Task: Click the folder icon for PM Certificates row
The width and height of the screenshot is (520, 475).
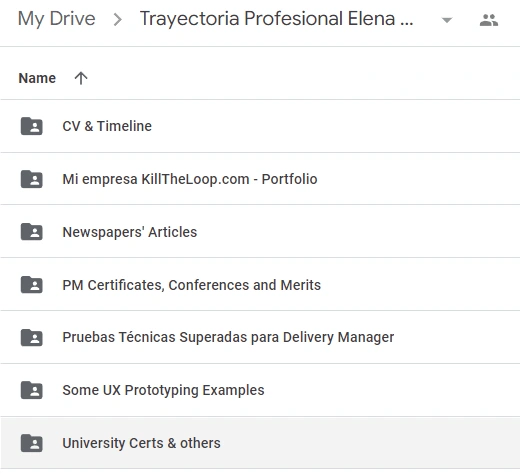Action: click(32, 285)
